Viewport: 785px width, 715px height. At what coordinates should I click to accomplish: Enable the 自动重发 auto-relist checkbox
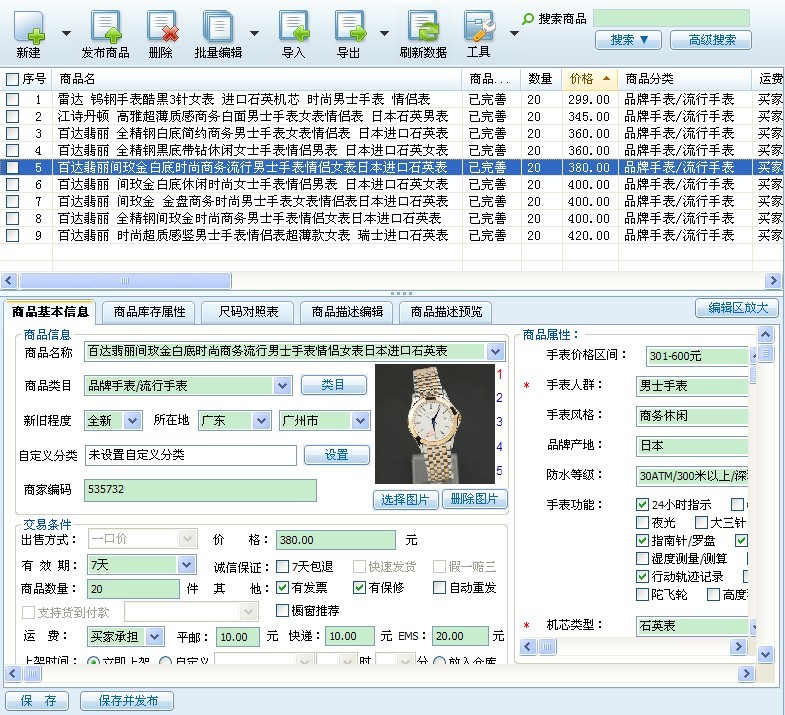439,588
